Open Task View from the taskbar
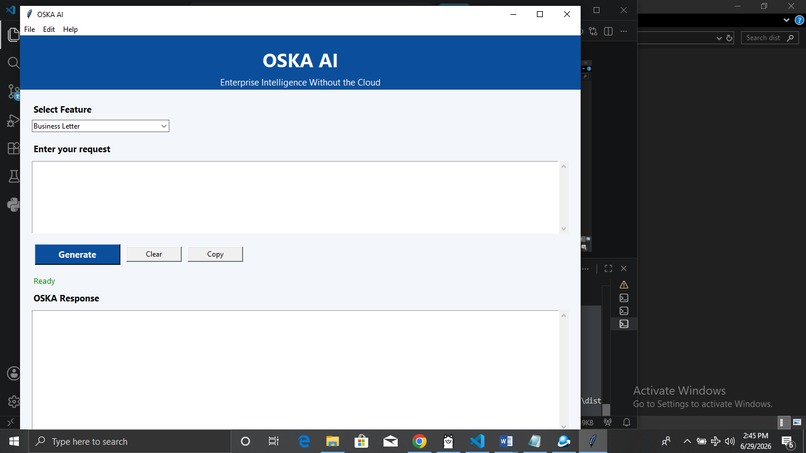806x453 pixels. [273, 441]
